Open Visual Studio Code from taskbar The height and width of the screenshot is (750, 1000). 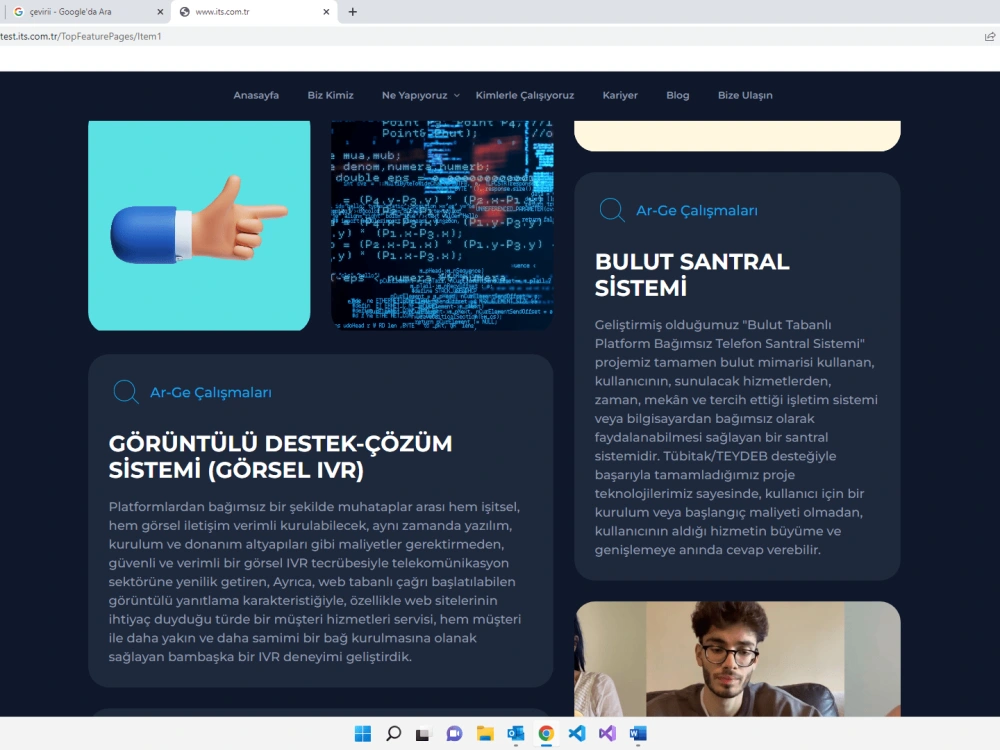(x=577, y=733)
